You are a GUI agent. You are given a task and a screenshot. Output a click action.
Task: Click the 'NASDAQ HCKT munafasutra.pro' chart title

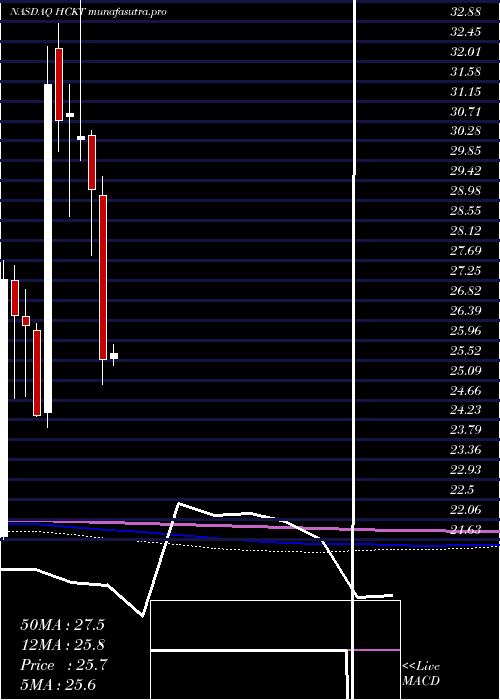click(x=88, y=12)
